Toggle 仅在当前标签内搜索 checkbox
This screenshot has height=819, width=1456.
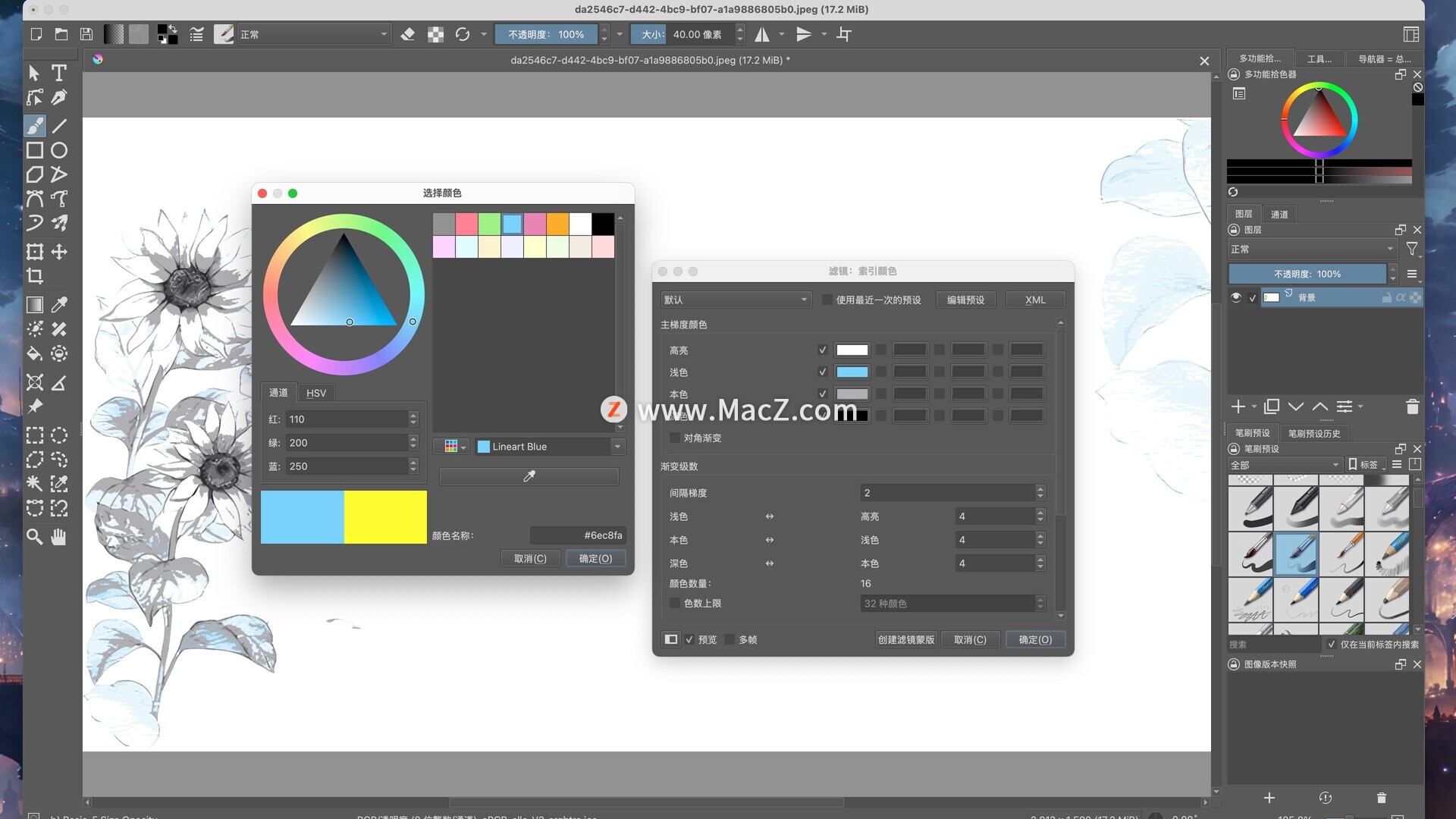(1332, 645)
